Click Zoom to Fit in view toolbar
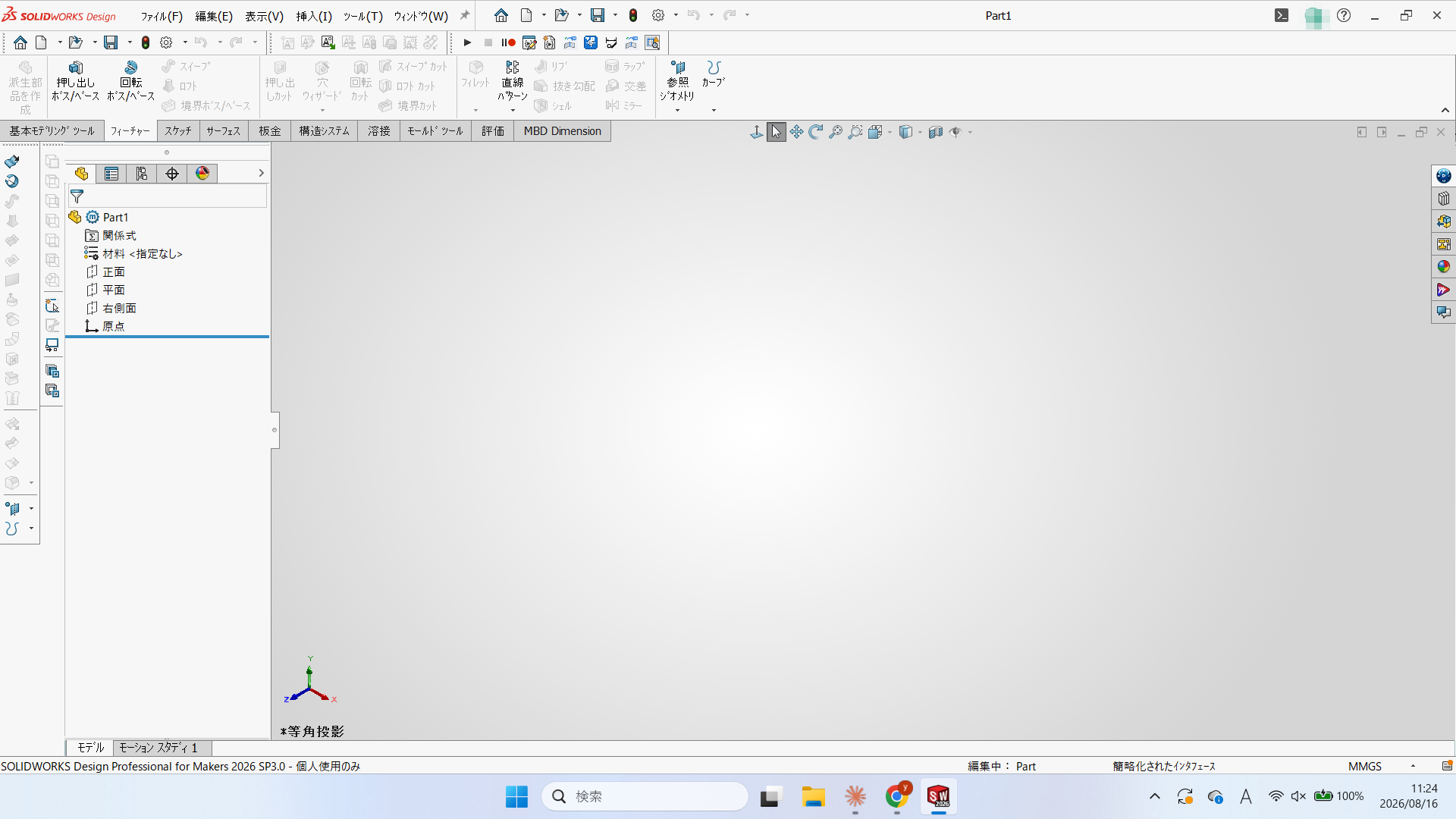This screenshot has height=819, width=1456. tap(836, 132)
